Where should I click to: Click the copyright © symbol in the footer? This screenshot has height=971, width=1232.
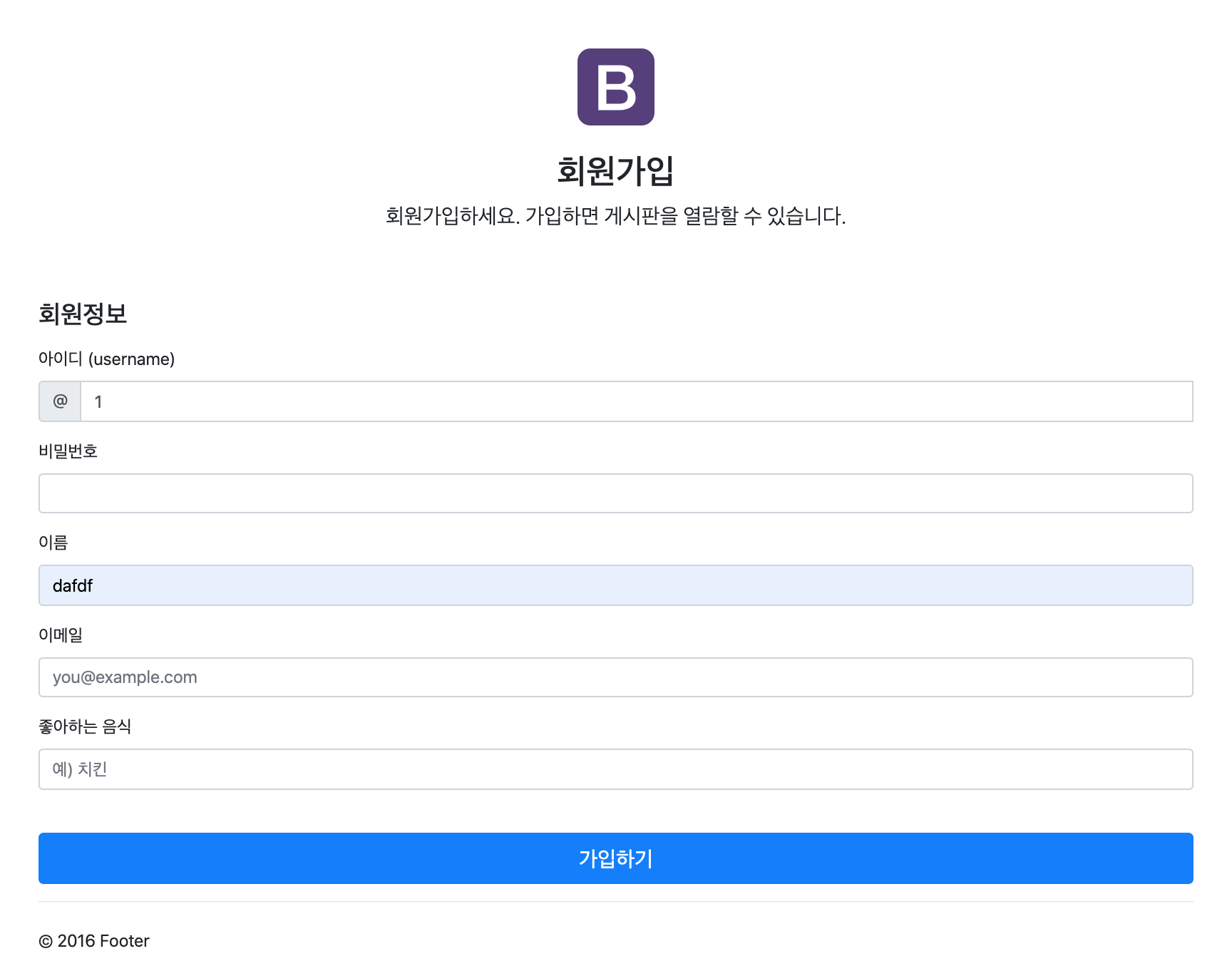46,942
